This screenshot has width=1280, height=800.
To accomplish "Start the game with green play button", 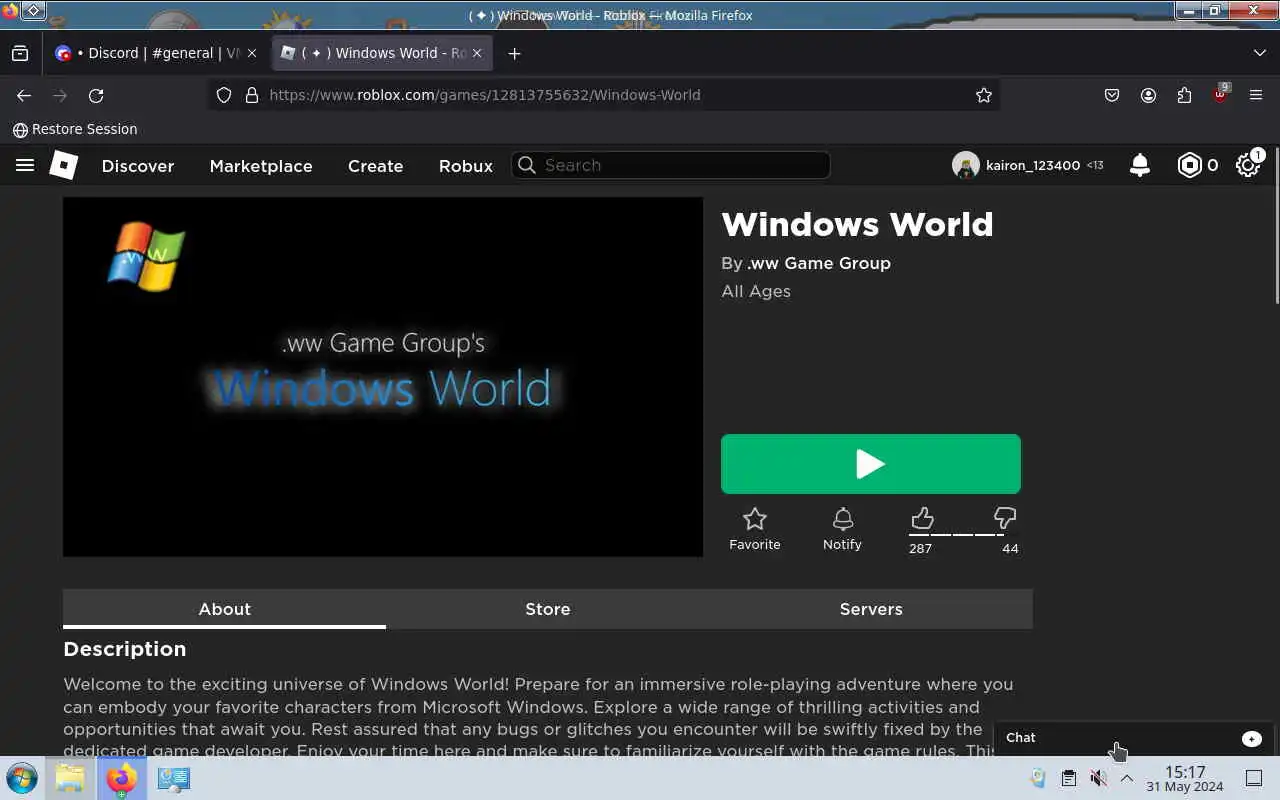I will [871, 464].
